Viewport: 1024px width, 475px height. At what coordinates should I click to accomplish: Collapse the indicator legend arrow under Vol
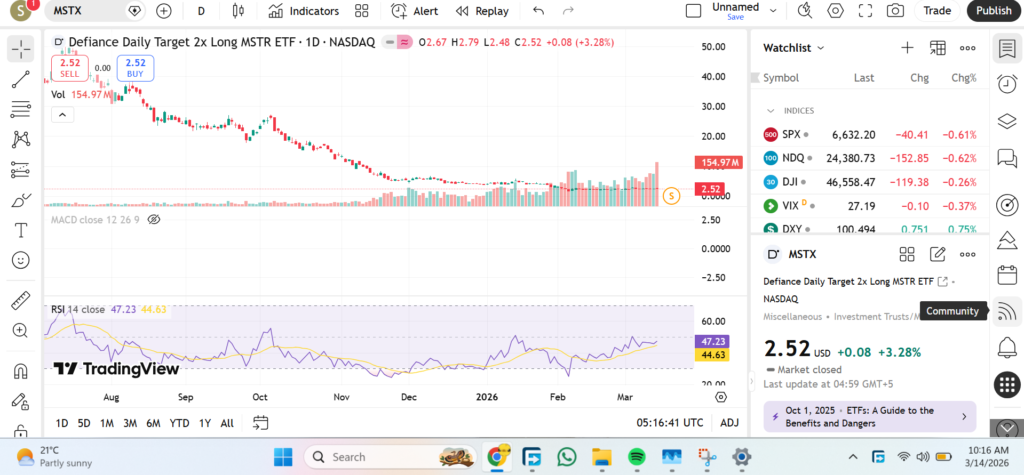pyautogui.click(x=62, y=114)
